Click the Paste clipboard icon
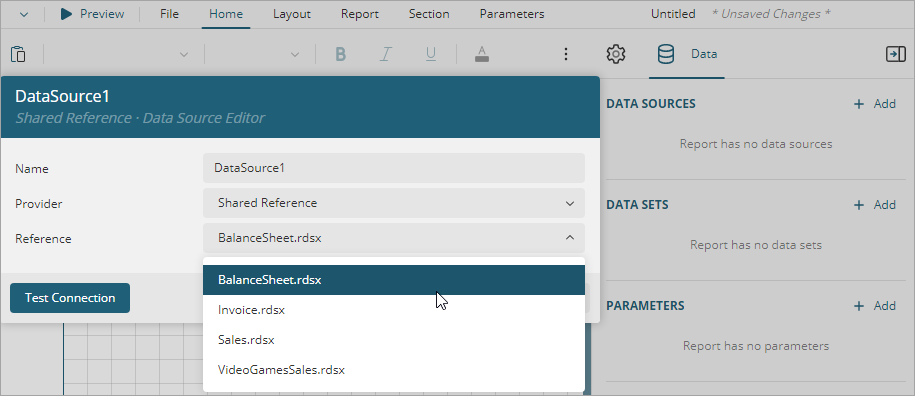The image size is (915, 396). pos(19,54)
